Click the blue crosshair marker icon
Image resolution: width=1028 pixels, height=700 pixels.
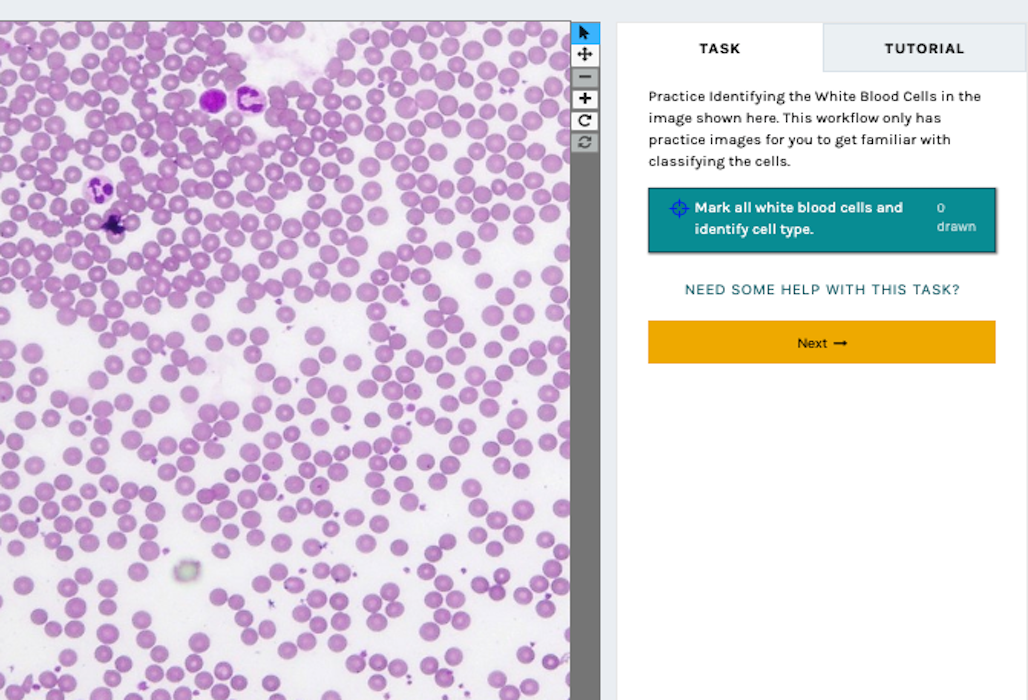679,208
